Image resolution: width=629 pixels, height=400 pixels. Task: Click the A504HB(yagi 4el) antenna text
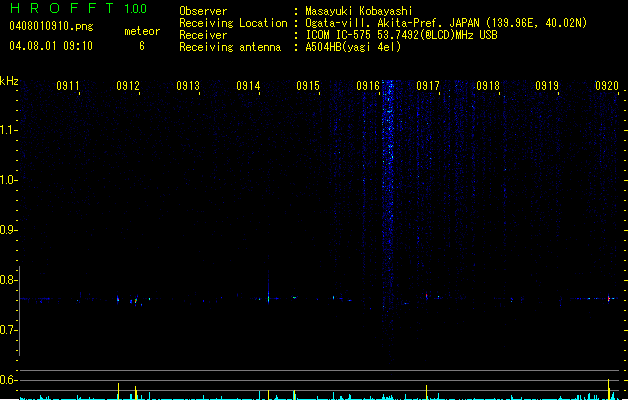(353, 47)
